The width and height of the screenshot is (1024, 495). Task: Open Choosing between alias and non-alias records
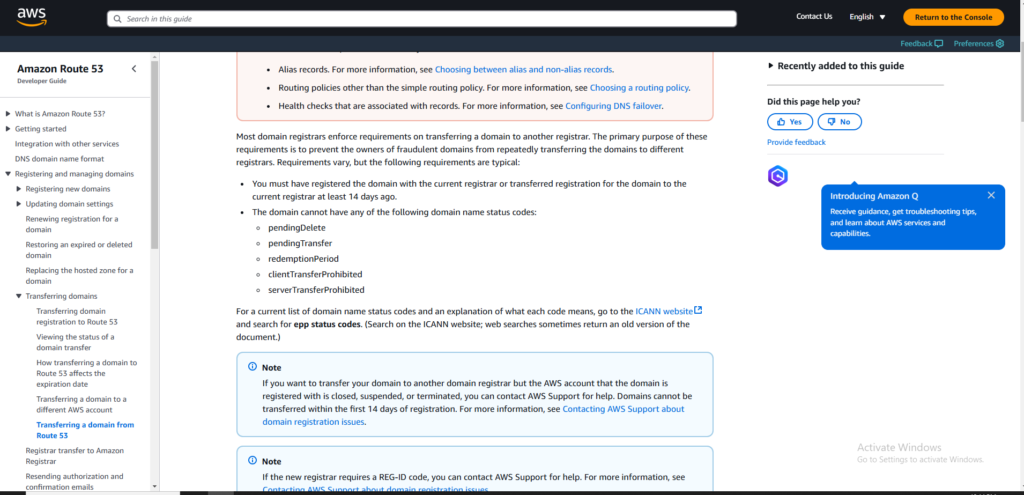pos(524,69)
